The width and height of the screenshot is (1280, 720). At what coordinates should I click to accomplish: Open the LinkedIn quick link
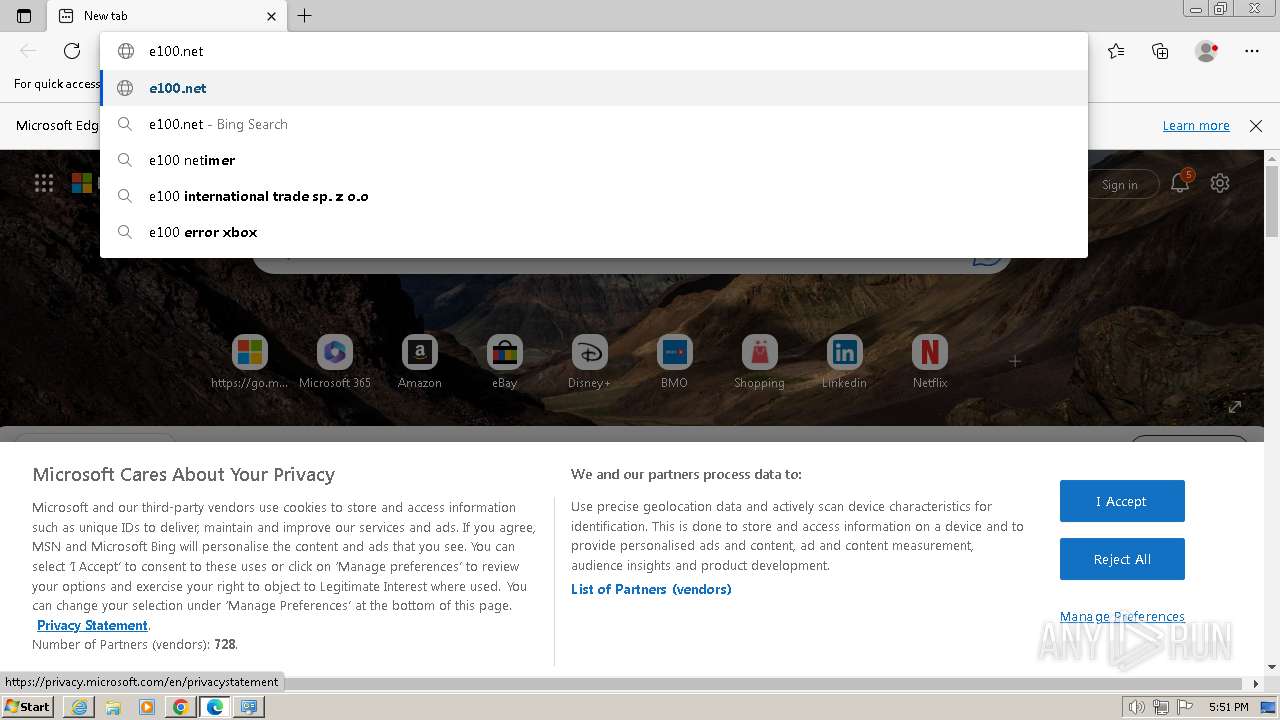[845, 362]
